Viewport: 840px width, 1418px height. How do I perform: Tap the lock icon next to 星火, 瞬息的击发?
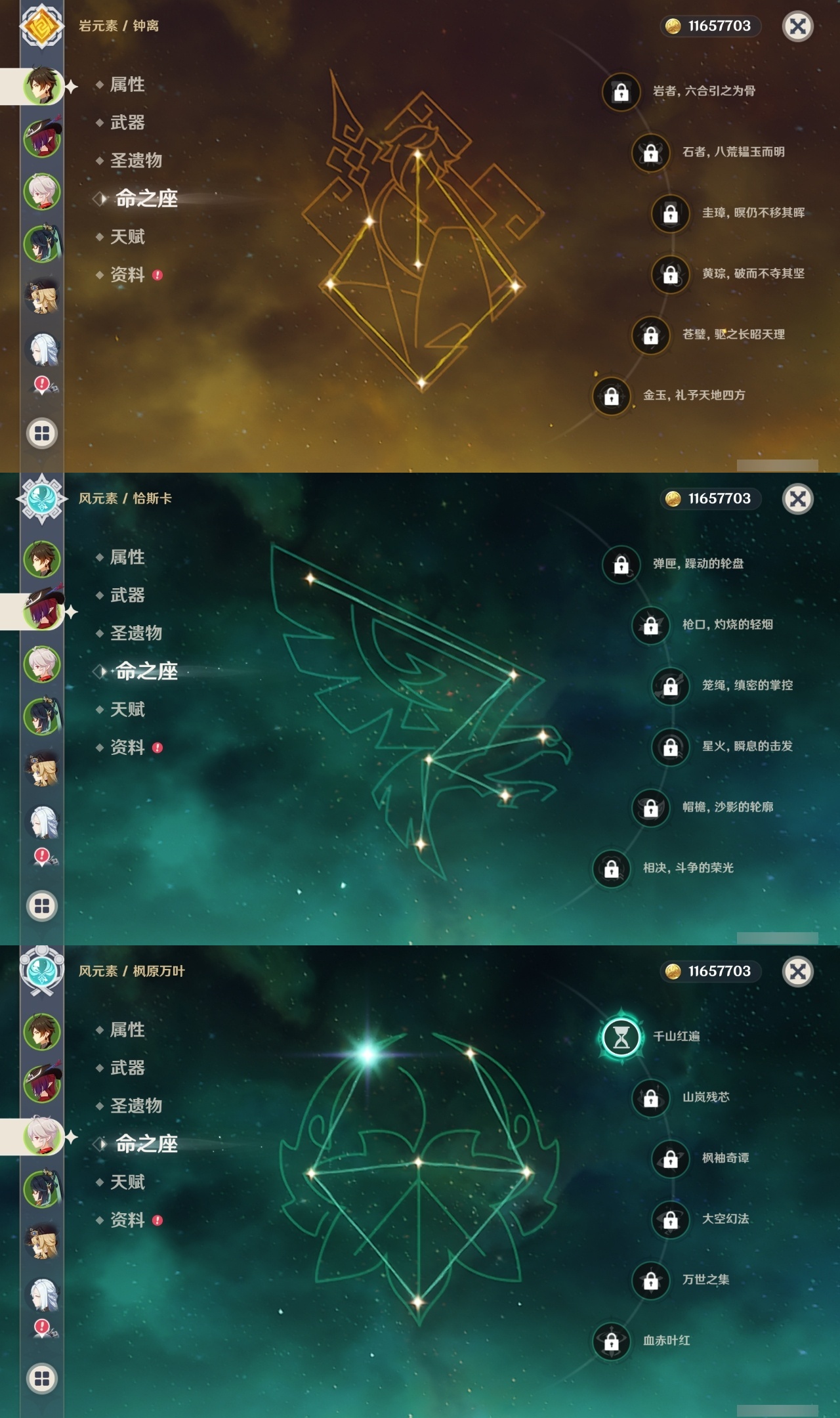tap(670, 747)
